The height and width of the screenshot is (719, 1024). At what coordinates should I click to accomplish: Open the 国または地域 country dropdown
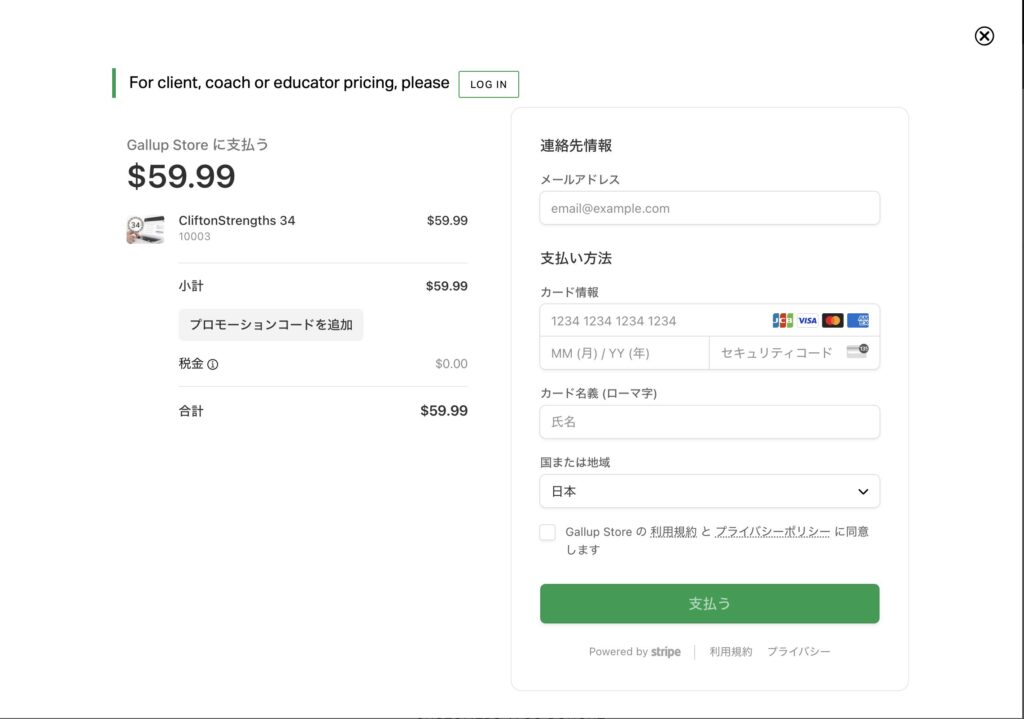coord(710,491)
